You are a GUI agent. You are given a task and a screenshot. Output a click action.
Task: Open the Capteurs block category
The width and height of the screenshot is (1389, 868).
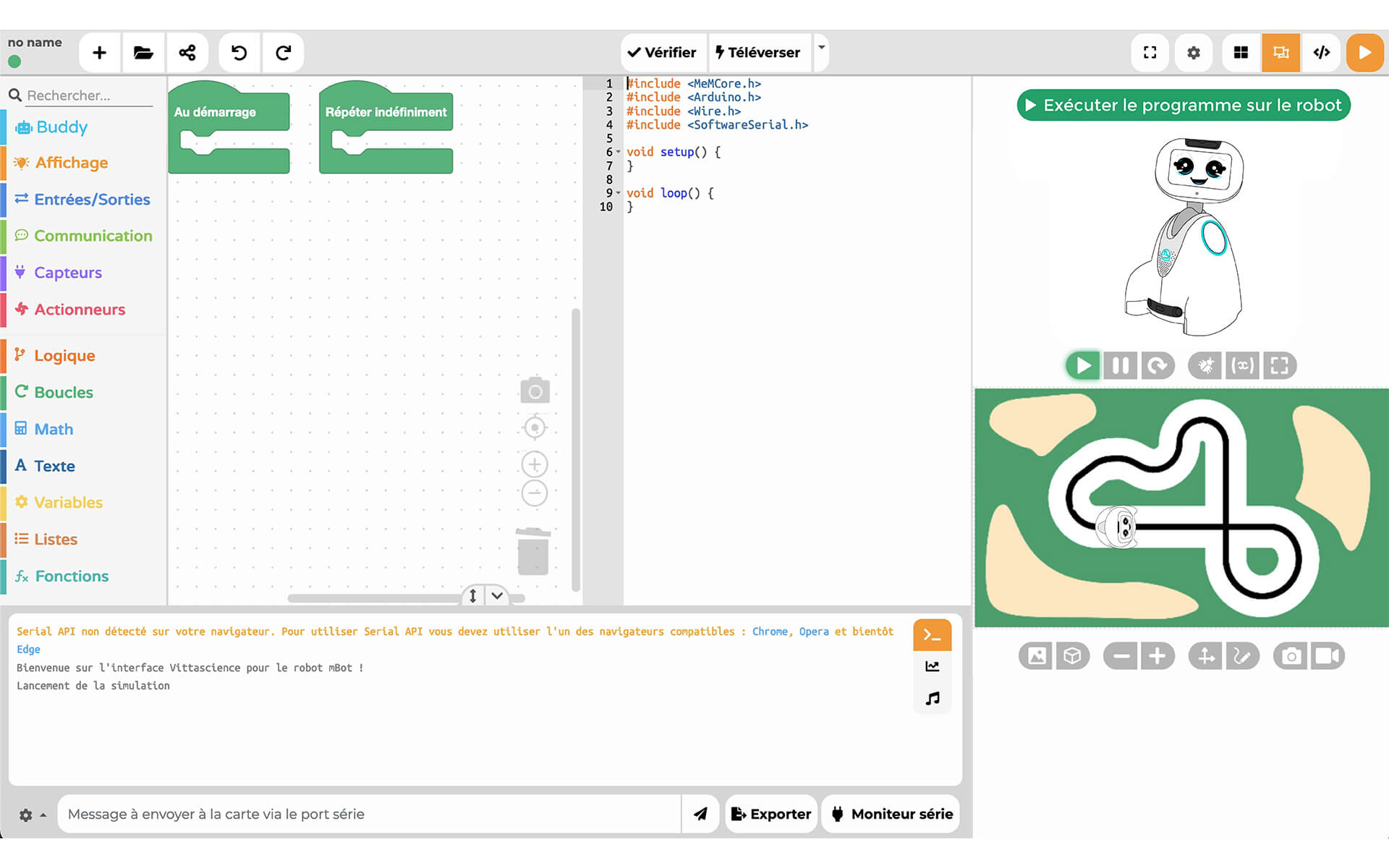68,273
